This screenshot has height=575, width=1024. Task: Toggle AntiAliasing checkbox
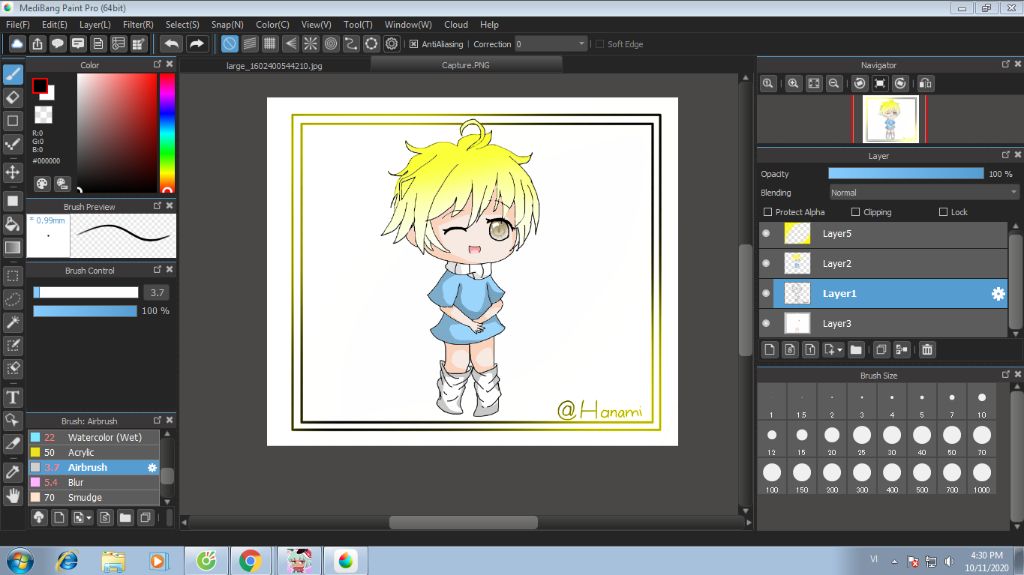(413, 44)
